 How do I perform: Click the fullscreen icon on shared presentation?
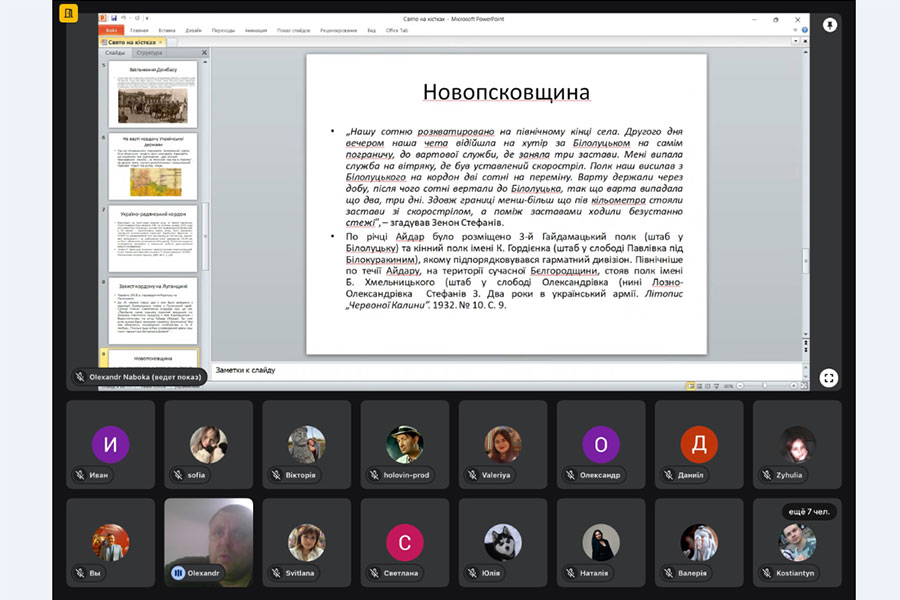(x=828, y=377)
